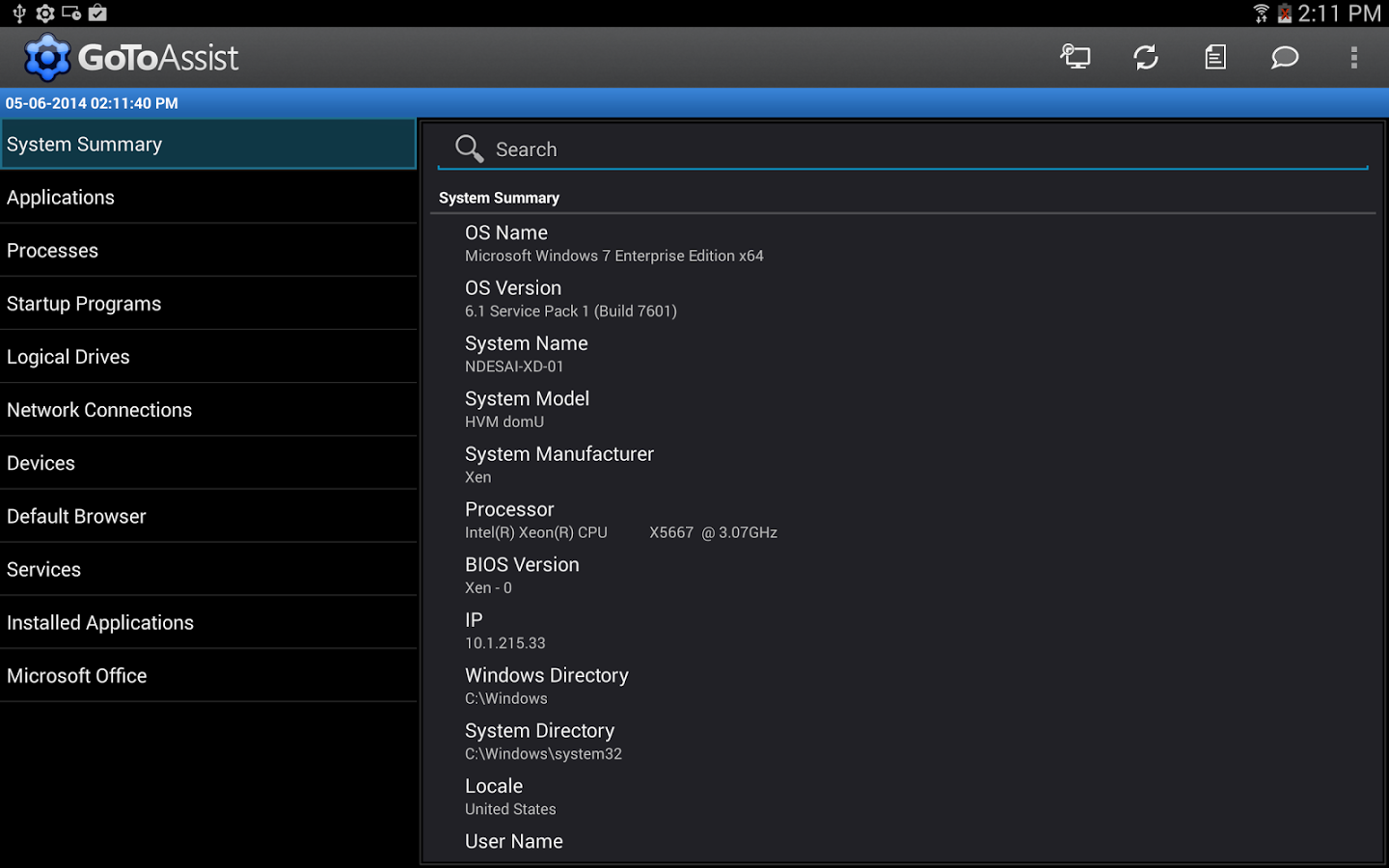Select the System Manufacturer entry
This screenshot has width=1389, height=868.
pos(903,464)
